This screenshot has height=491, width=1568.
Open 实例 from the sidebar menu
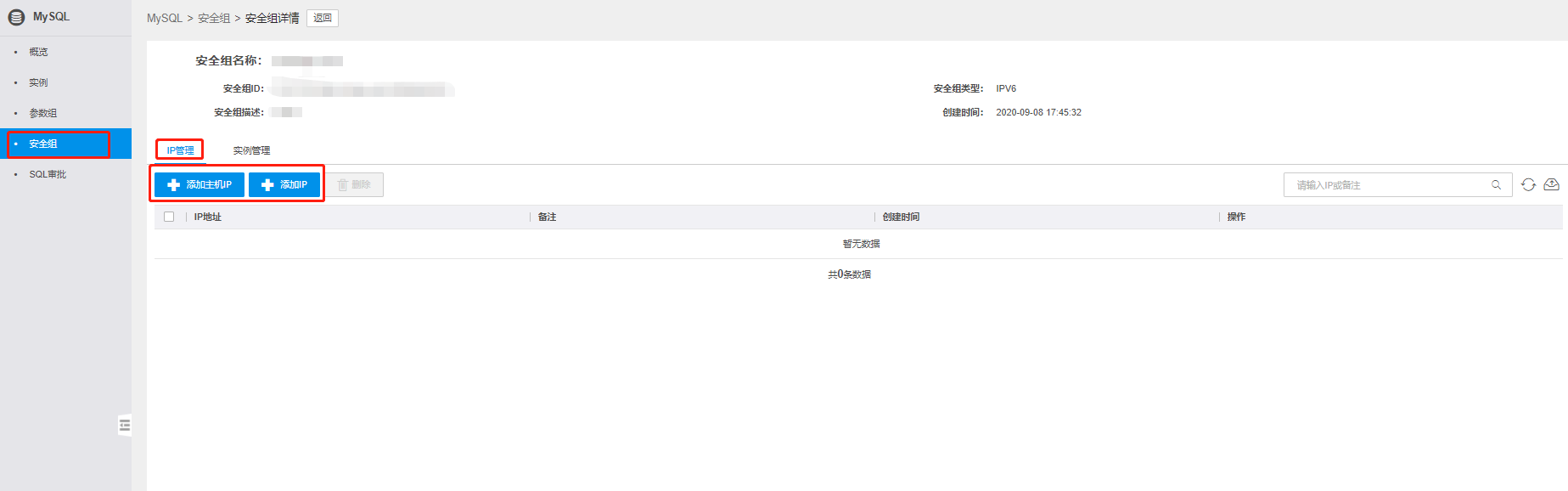[38, 82]
